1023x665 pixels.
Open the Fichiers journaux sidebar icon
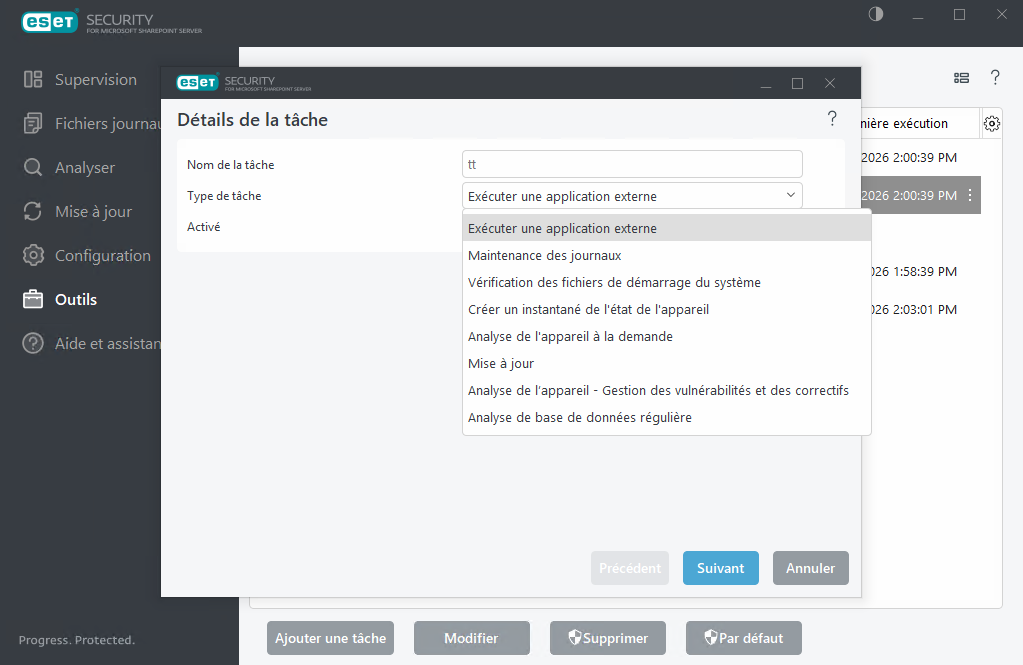click(33, 123)
